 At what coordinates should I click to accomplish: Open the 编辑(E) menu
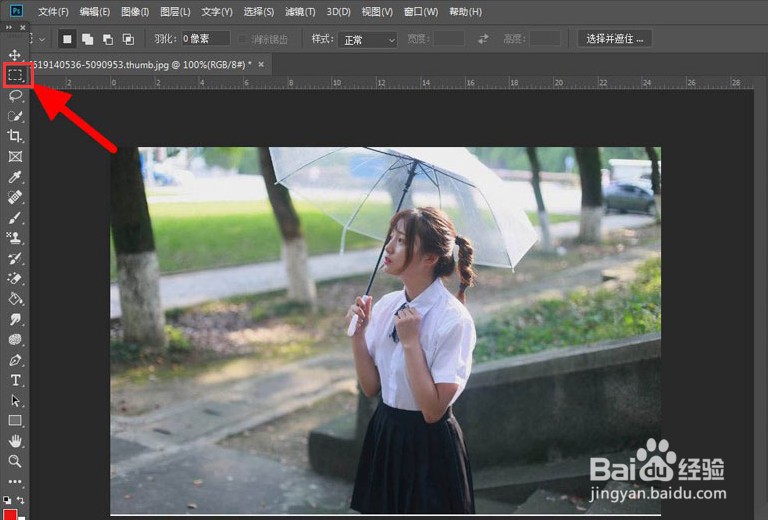click(x=95, y=12)
